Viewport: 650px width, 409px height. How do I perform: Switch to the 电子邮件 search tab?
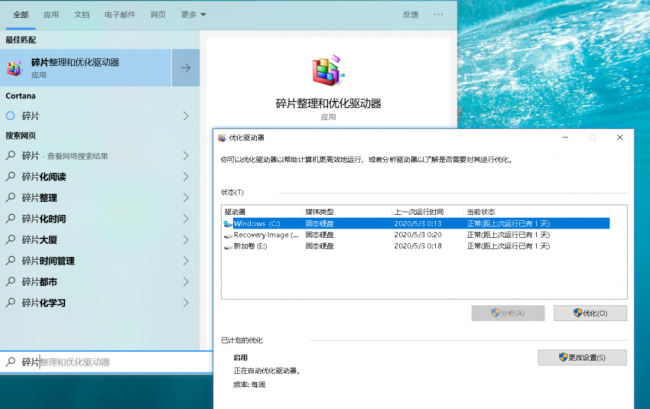click(x=120, y=15)
